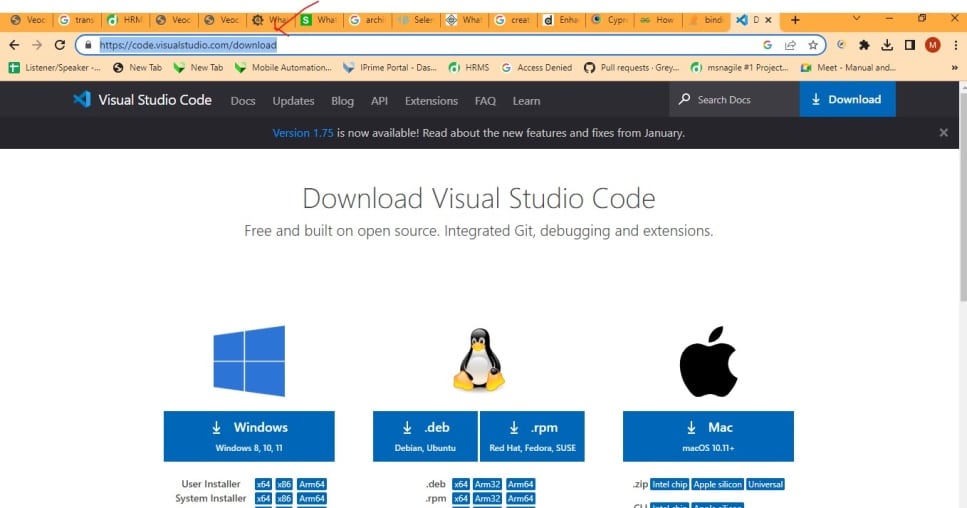Image resolution: width=967 pixels, height=508 pixels.
Task: Open the Mobile Automation bookmark
Action: 284,68
